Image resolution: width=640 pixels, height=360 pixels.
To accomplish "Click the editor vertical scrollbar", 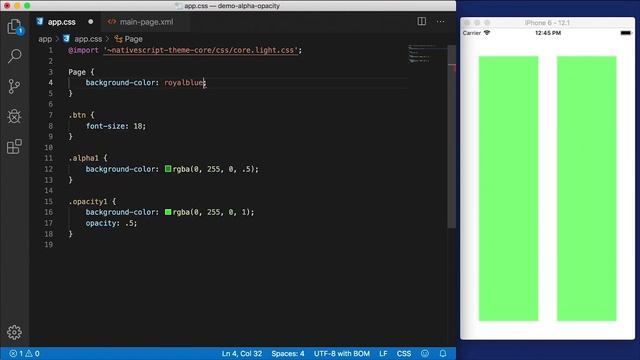I will pyautogui.click(x=451, y=137).
